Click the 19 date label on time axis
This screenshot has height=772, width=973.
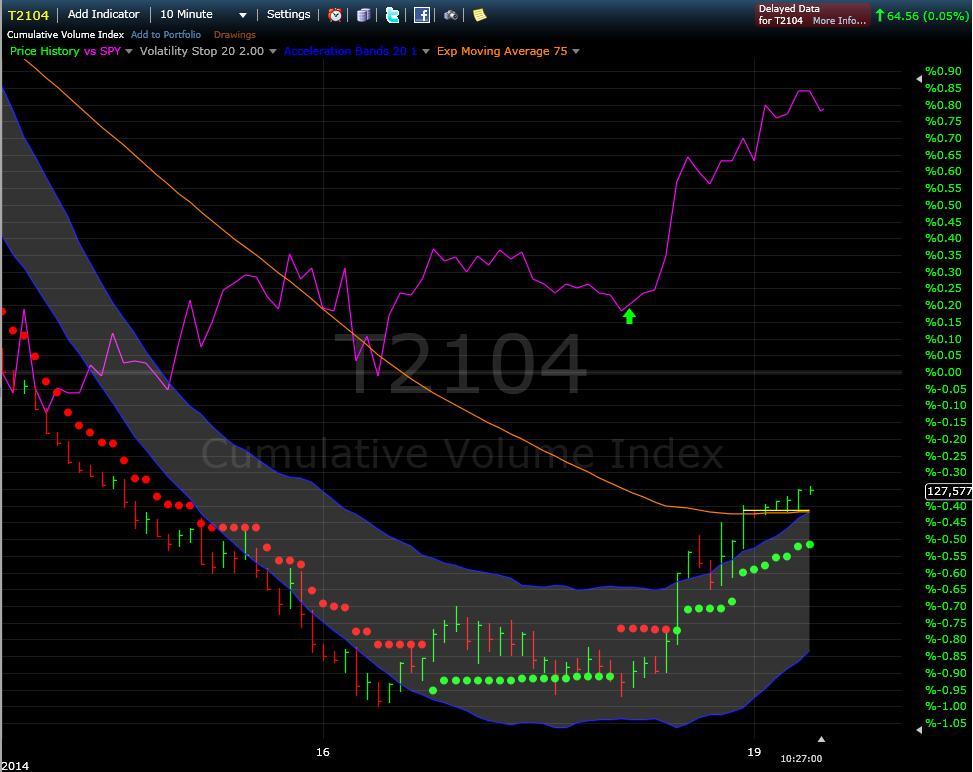click(753, 752)
